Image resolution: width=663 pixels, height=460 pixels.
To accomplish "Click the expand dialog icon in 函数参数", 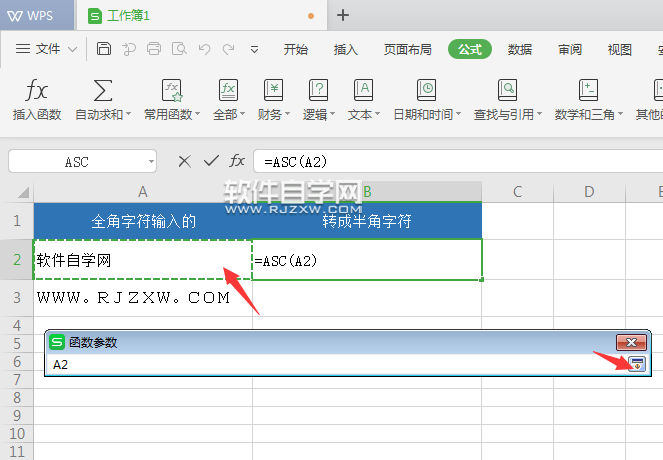I will point(636,365).
